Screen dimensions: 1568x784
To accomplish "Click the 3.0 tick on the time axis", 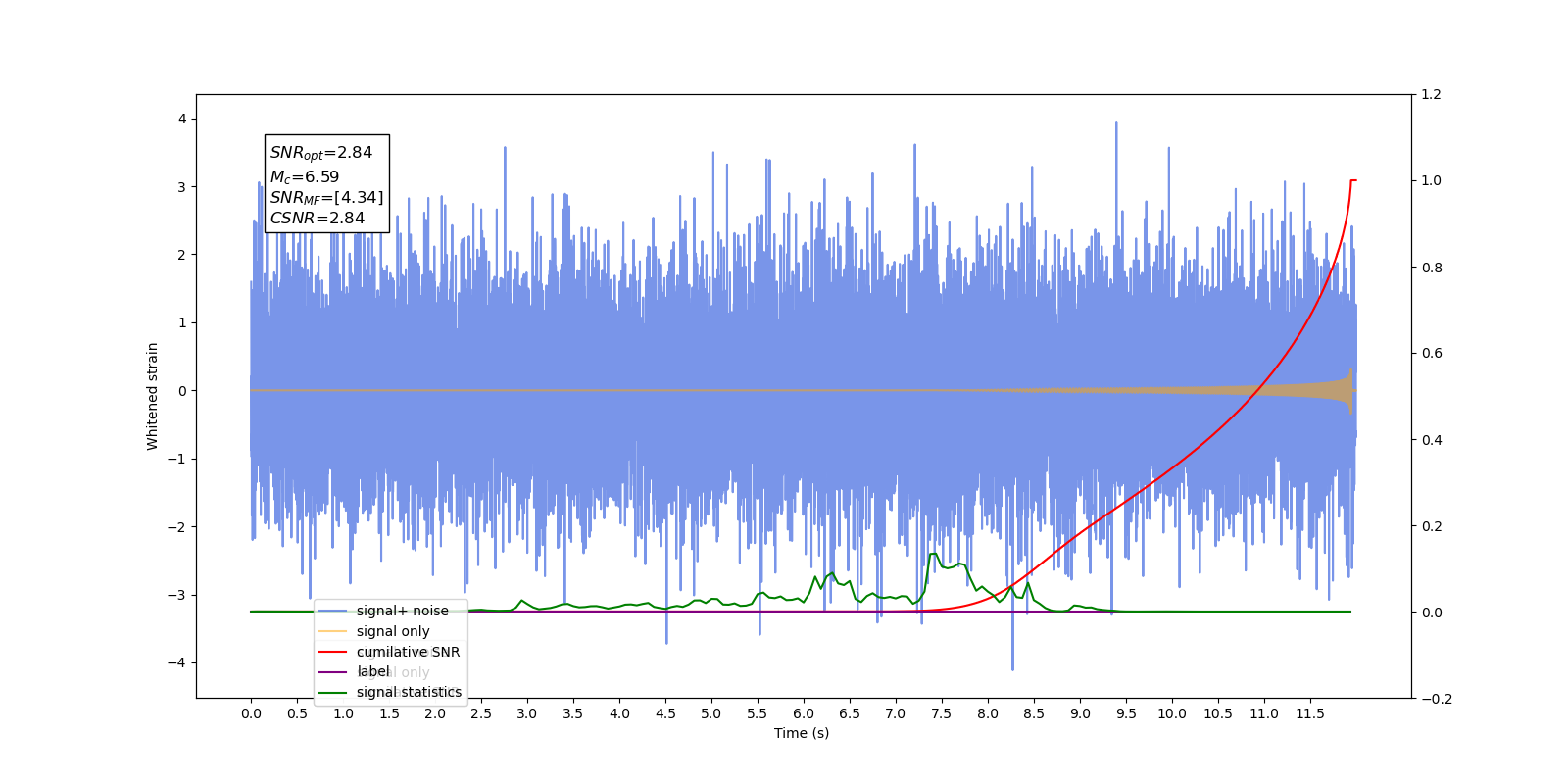I will (x=527, y=713).
